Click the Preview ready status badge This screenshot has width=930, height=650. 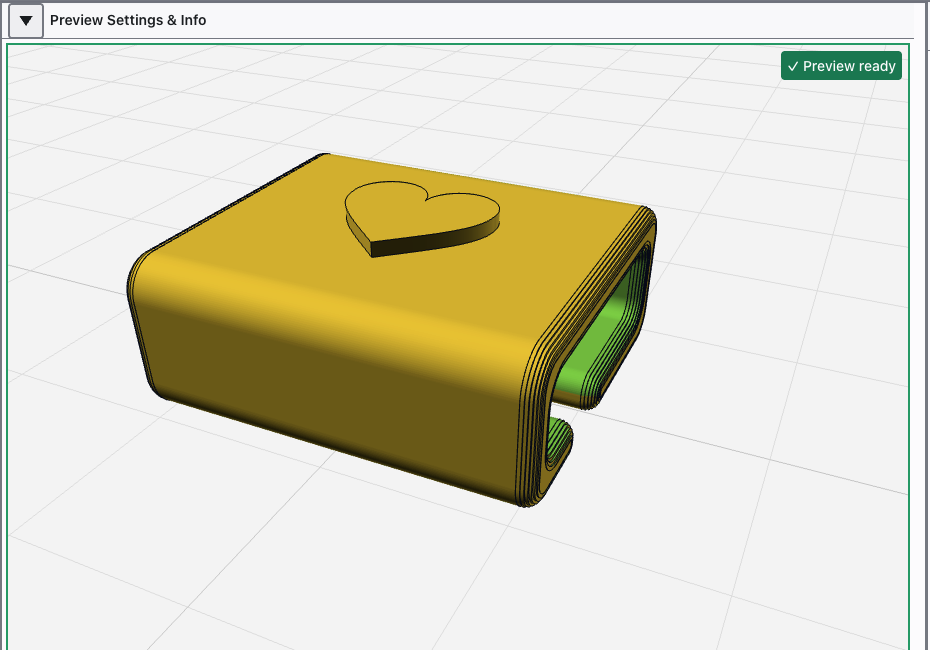(841, 66)
